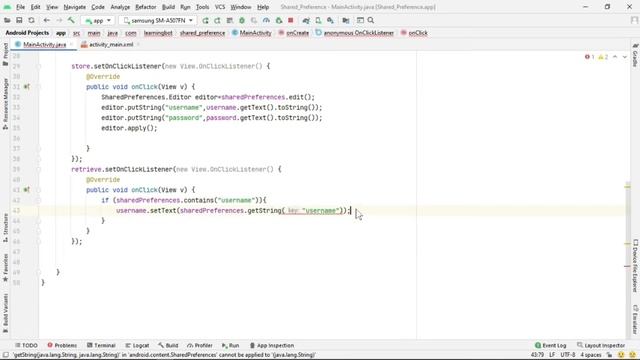This screenshot has width=640, height=360.
Task: Open the Build menu
Action: (x=168, y=7)
